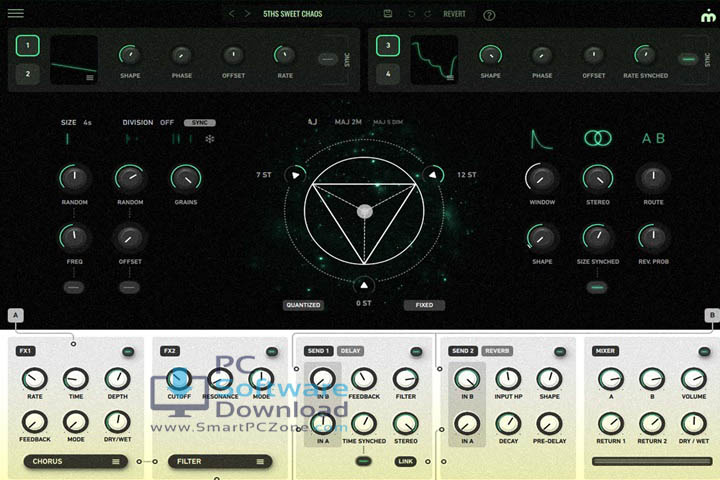This screenshot has height=480, width=720.
Task: Toggle switch below FREQ knob
Action: pyautogui.click(x=74, y=288)
